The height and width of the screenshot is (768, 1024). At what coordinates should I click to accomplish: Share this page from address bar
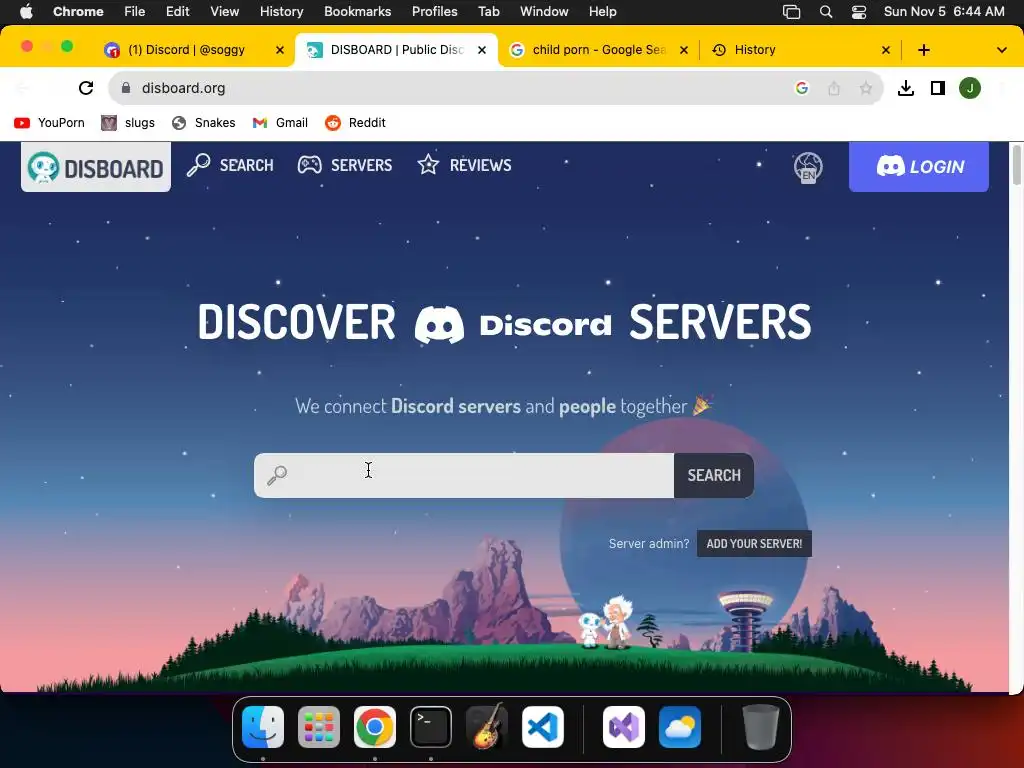(834, 88)
